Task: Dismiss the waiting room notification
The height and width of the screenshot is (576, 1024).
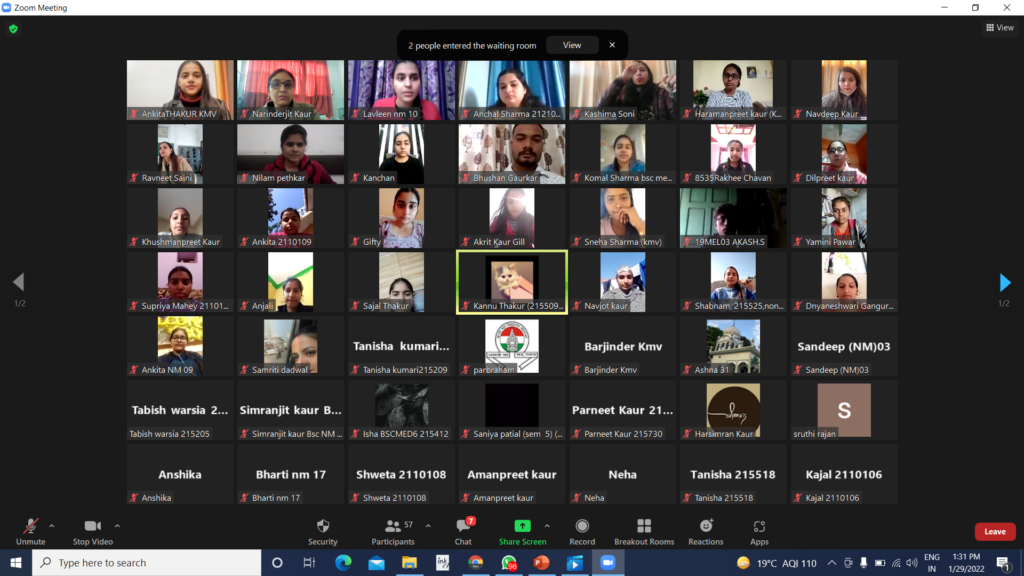Action: (x=612, y=45)
